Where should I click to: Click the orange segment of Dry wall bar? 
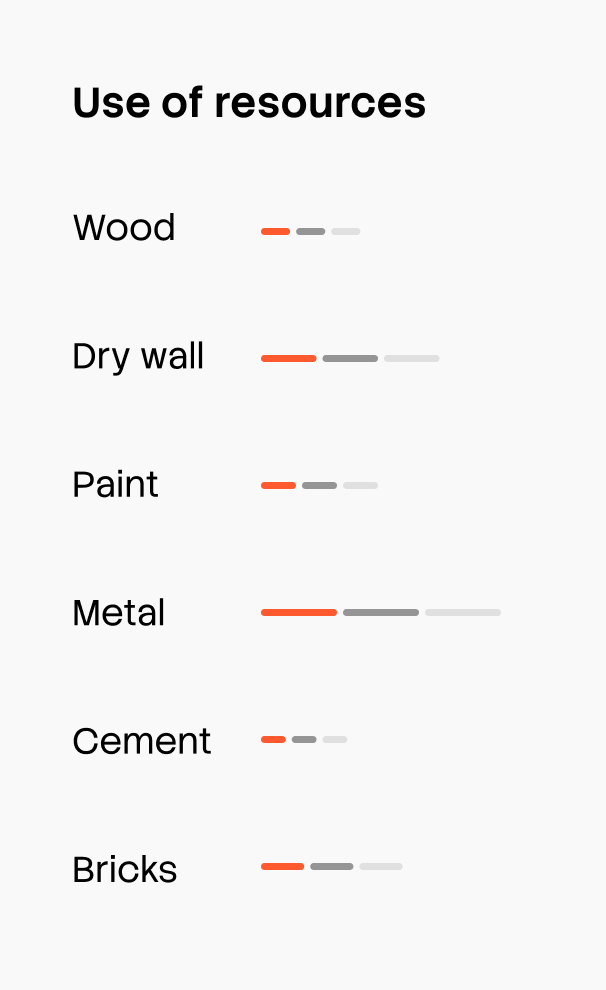(x=288, y=358)
